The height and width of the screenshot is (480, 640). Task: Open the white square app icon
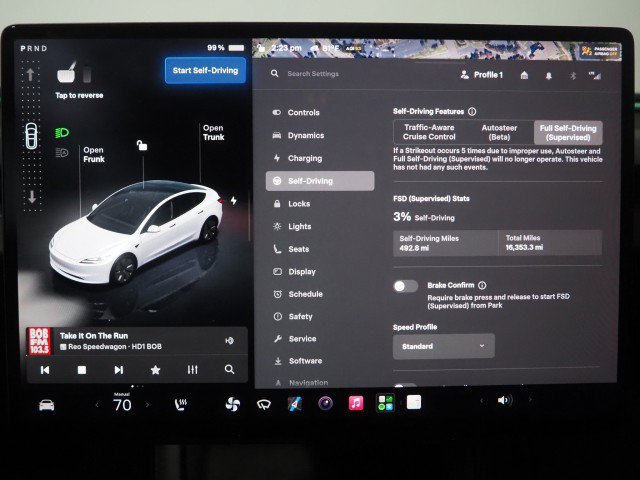pyautogui.click(x=414, y=402)
